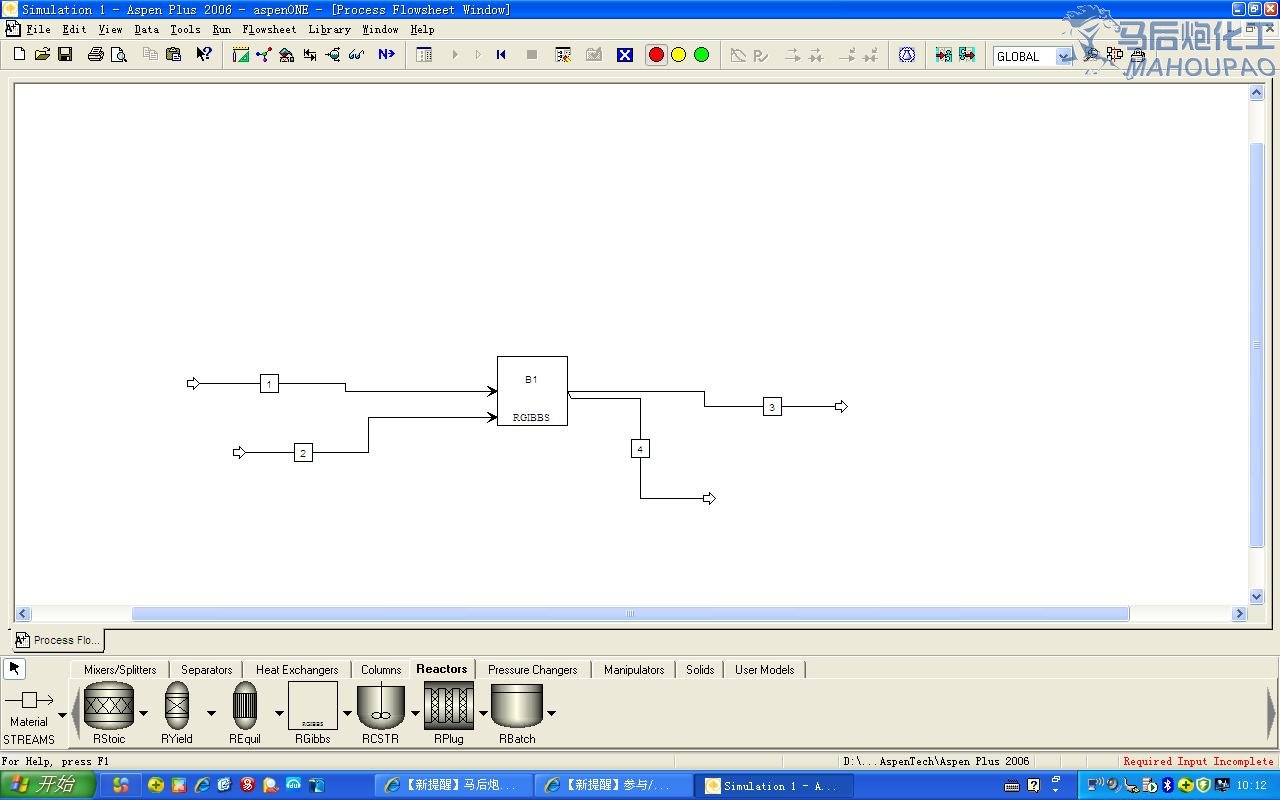Open the Heat Exchangers tab
Image resolution: width=1280 pixels, height=800 pixels.
[297, 670]
